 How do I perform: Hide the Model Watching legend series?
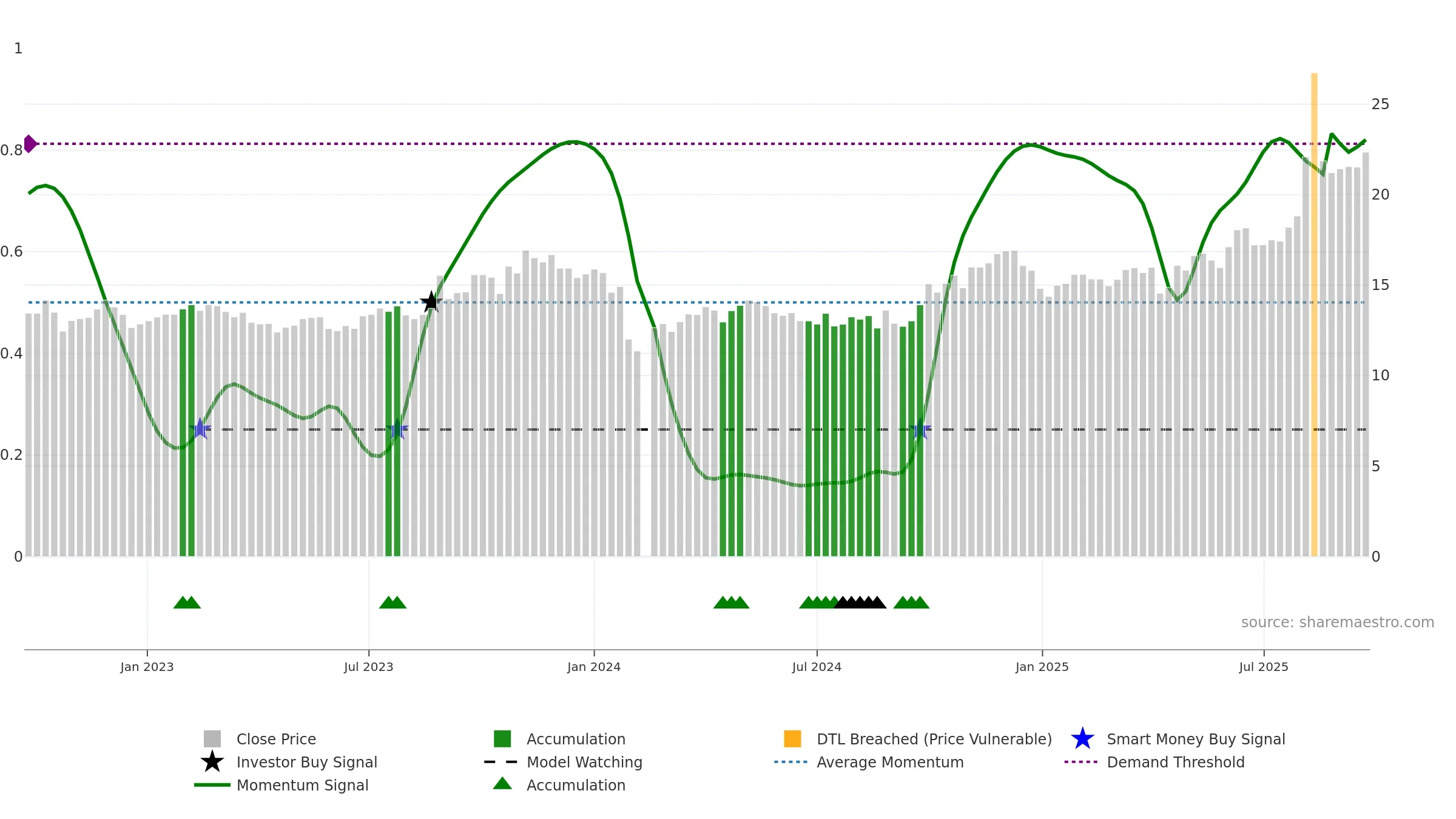point(564,762)
